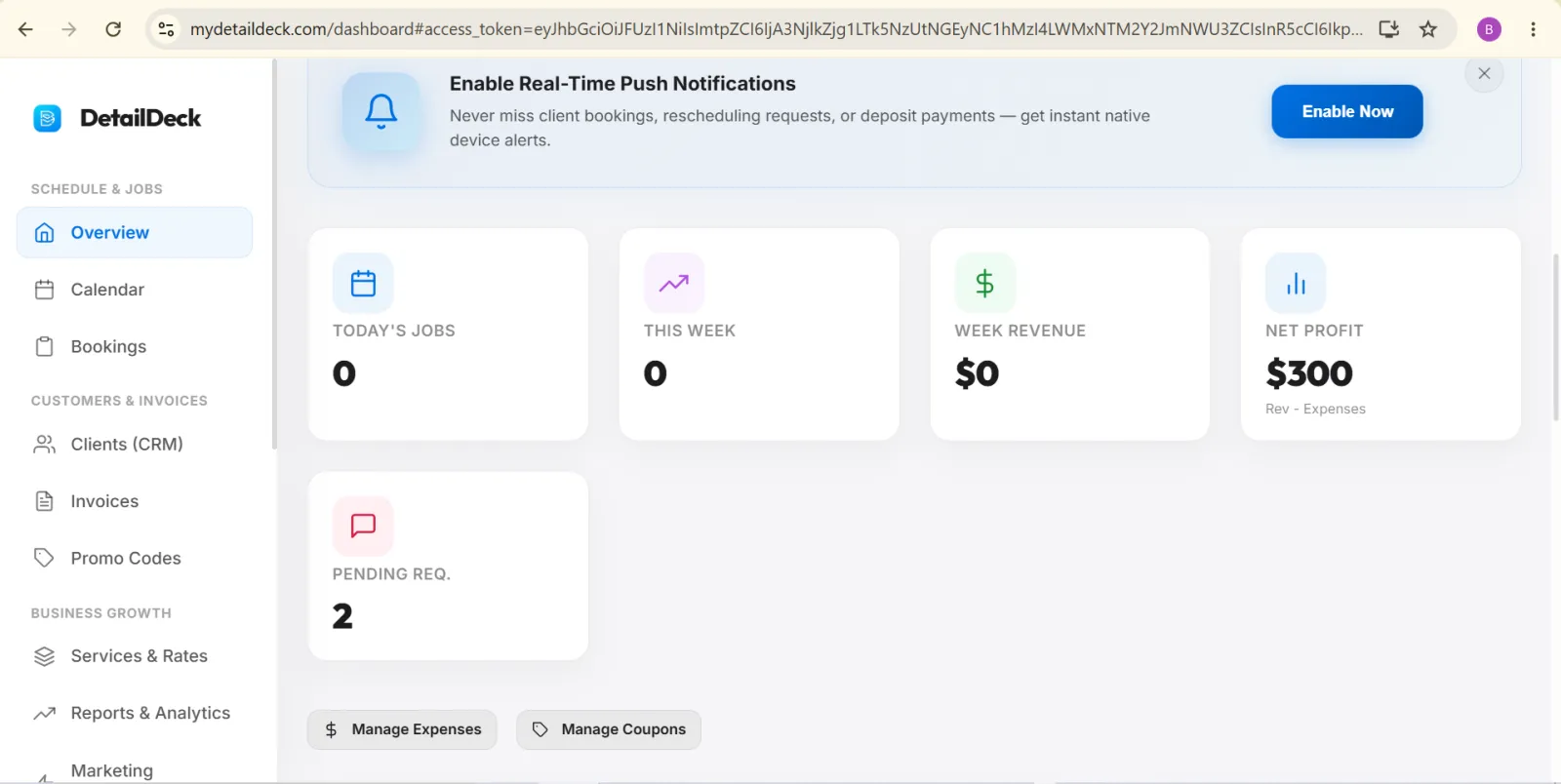Click the $300 net profit value
Viewport: 1561px width, 784px height.
pos(1309,373)
